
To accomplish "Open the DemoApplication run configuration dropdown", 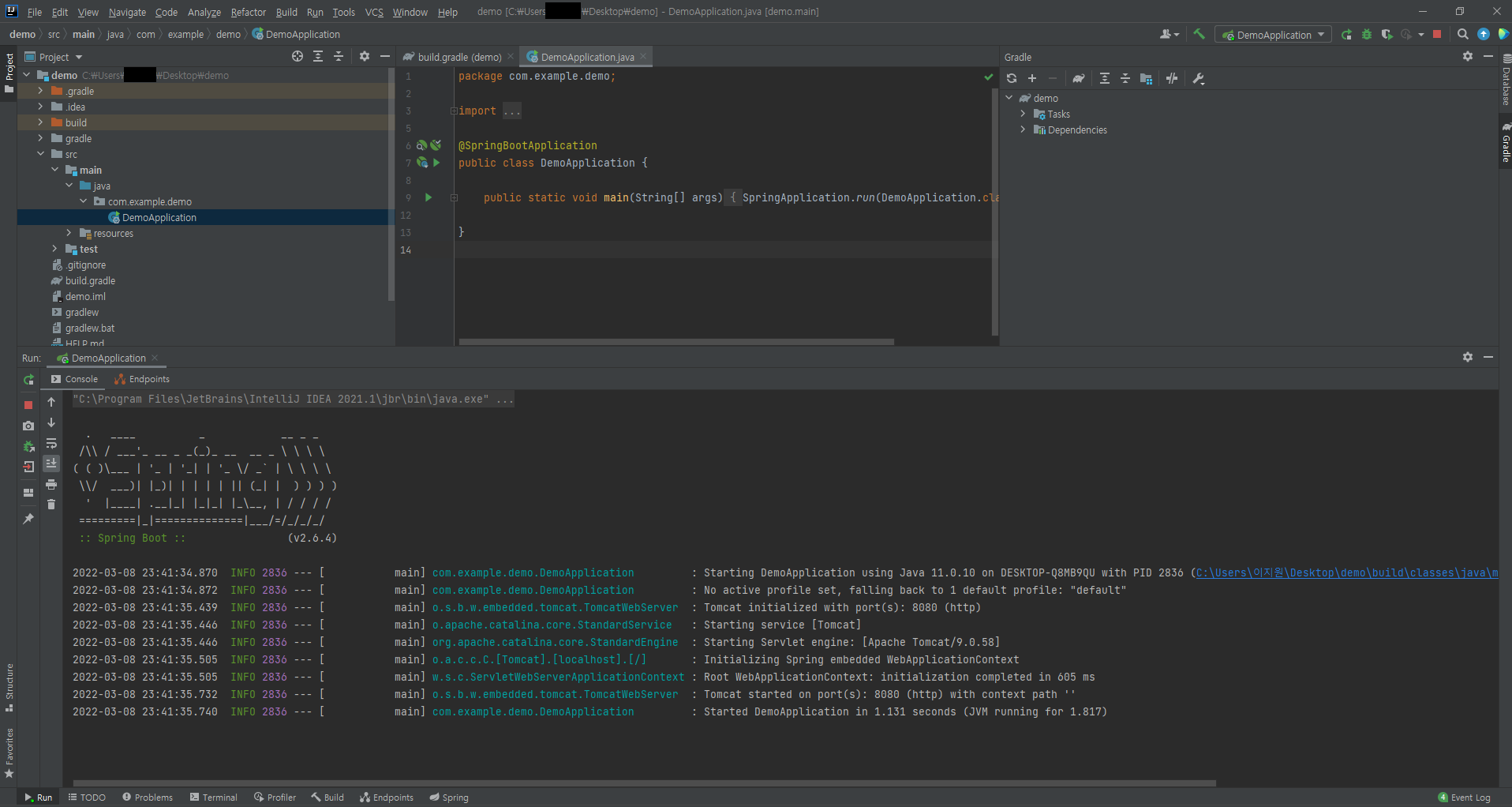I will 1273,35.
